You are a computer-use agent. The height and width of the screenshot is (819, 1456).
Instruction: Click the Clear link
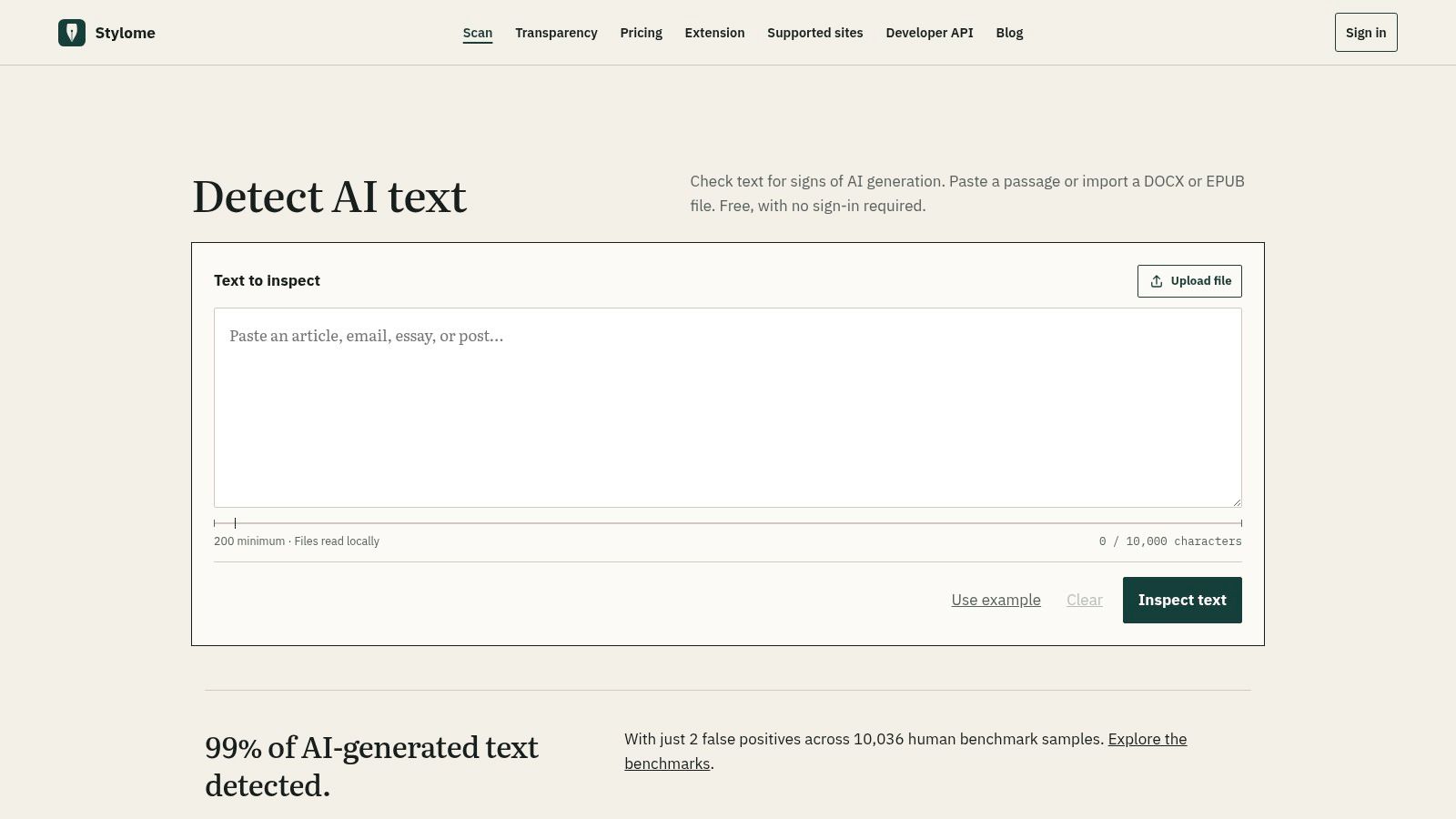[1085, 601]
